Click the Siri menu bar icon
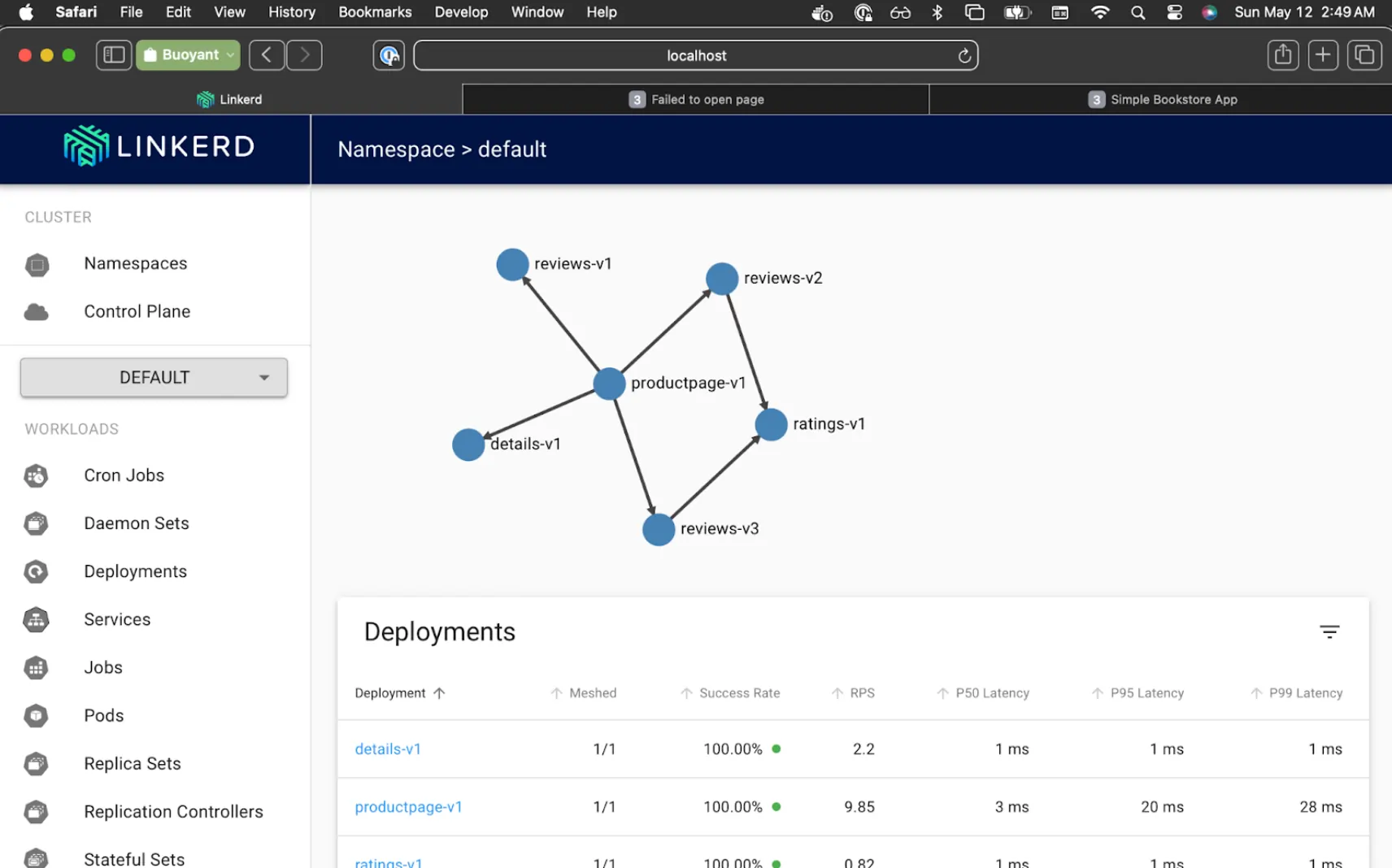 coord(1209,12)
